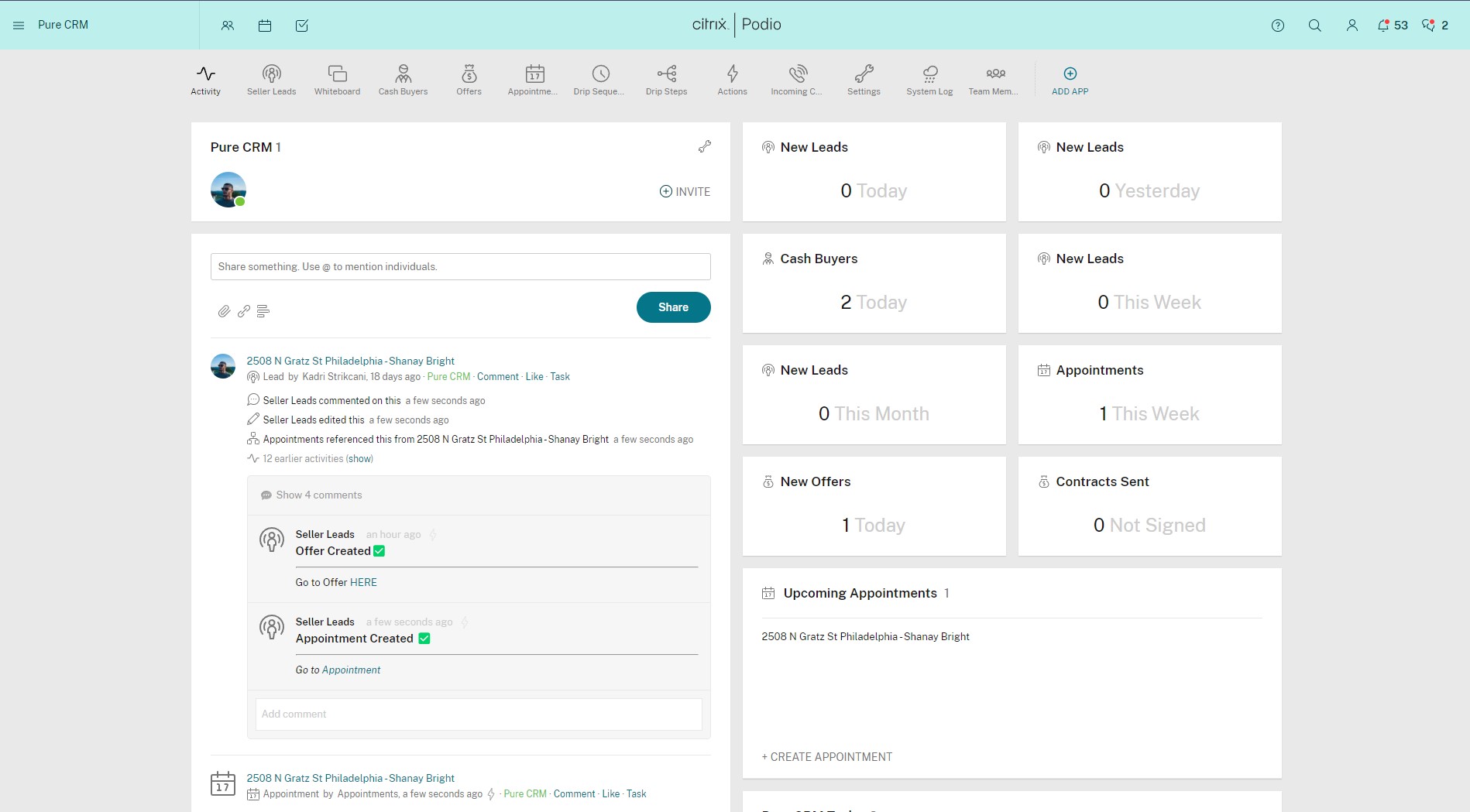This screenshot has height=812, width=1470.
Task: Open the search magnifier icon
Action: pyautogui.click(x=1314, y=26)
